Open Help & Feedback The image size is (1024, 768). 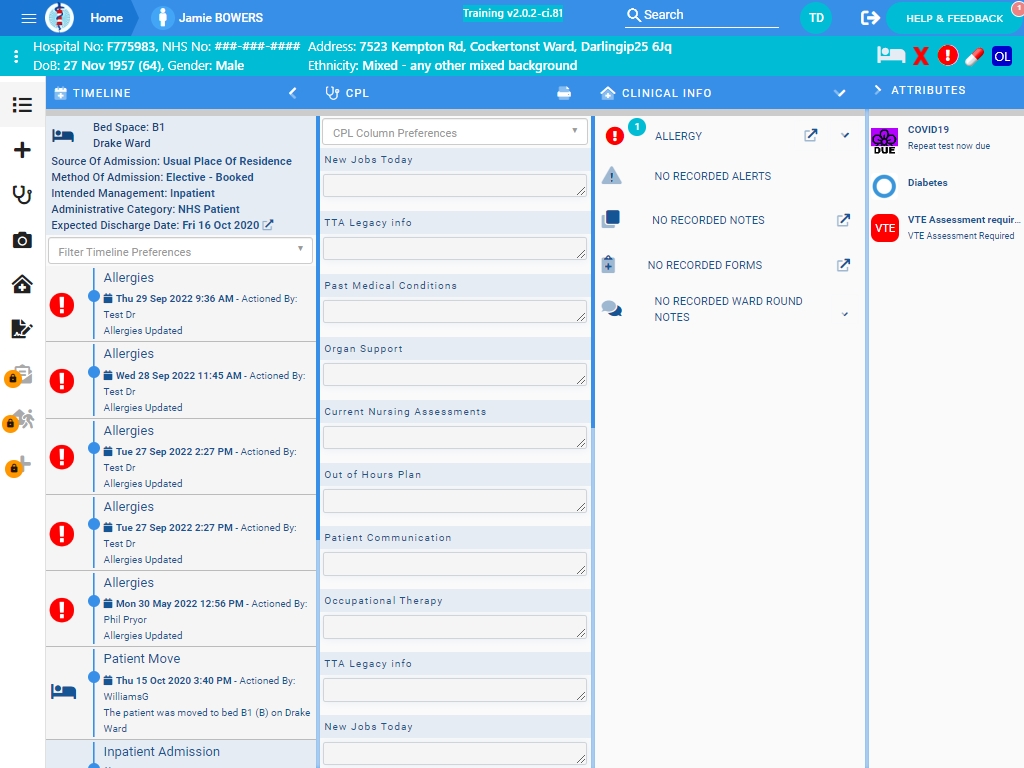coord(954,18)
